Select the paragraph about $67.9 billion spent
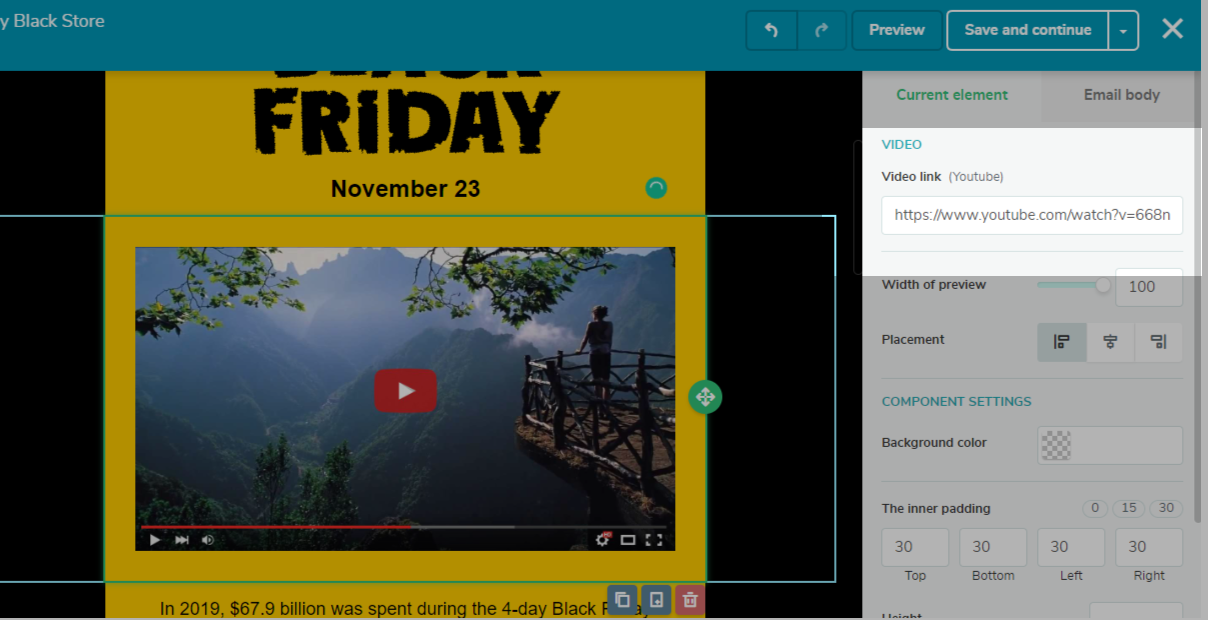 pyautogui.click(x=405, y=608)
